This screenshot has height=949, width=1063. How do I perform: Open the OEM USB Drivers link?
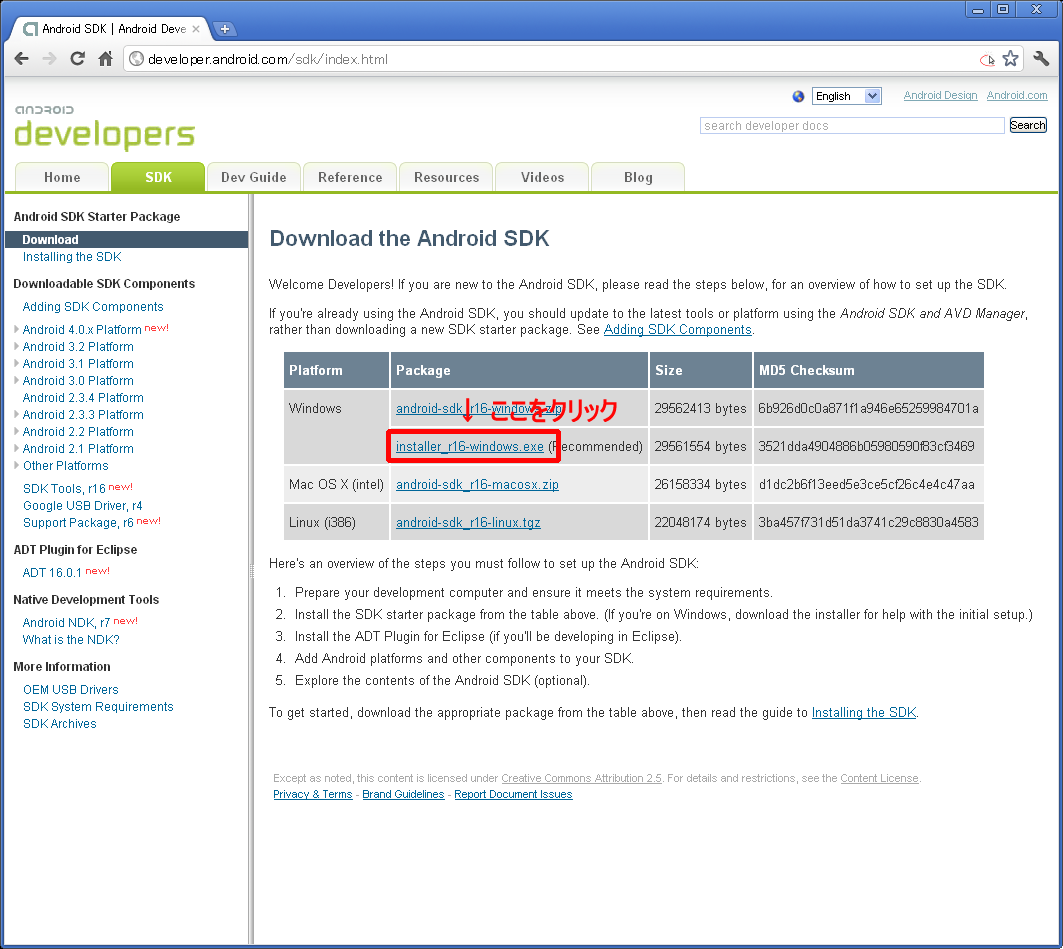[x=71, y=689]
